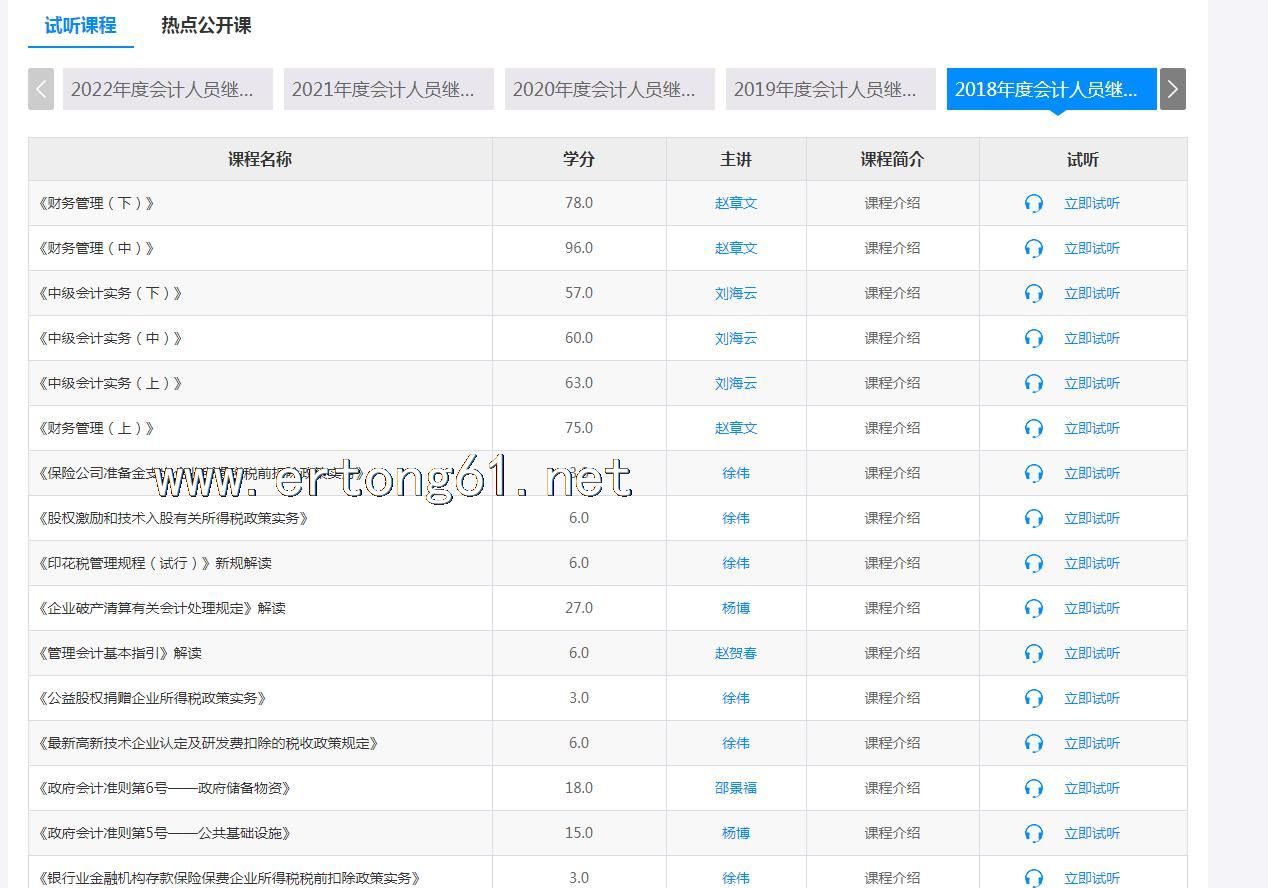
Task: Click headphone icon for 《公益股权捐赠》 course
Action: tap(1034, 699)
